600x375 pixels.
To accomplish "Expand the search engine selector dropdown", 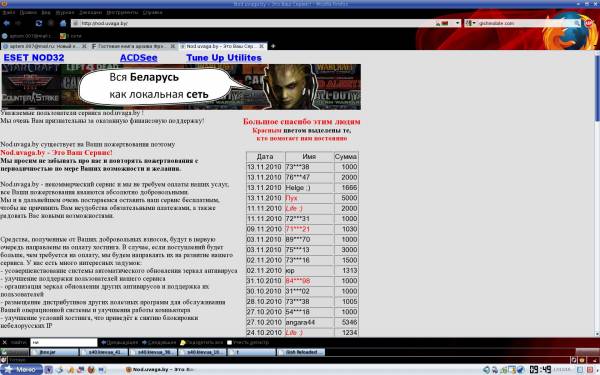I will 471,23.
